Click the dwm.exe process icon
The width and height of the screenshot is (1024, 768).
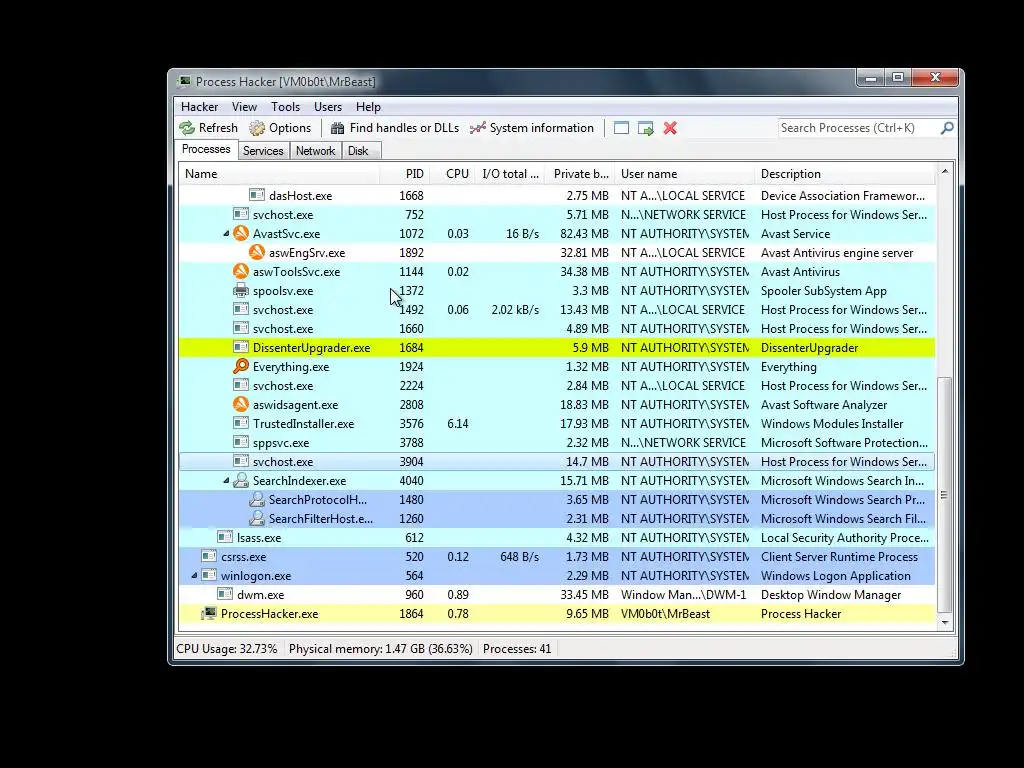225,594
